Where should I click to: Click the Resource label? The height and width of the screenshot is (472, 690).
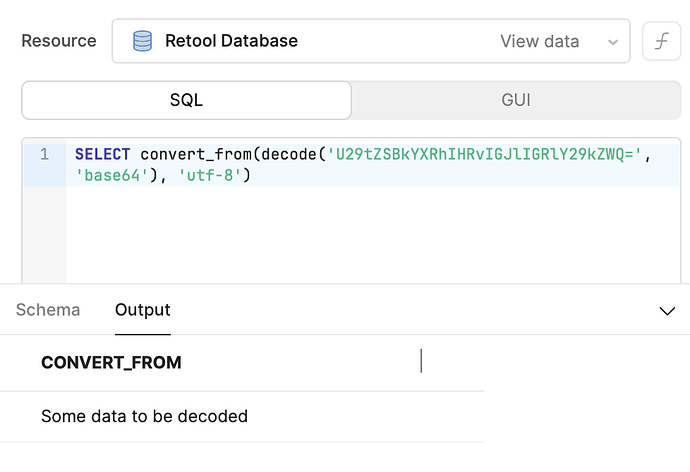pyautogui.click(x=59, y=41)
